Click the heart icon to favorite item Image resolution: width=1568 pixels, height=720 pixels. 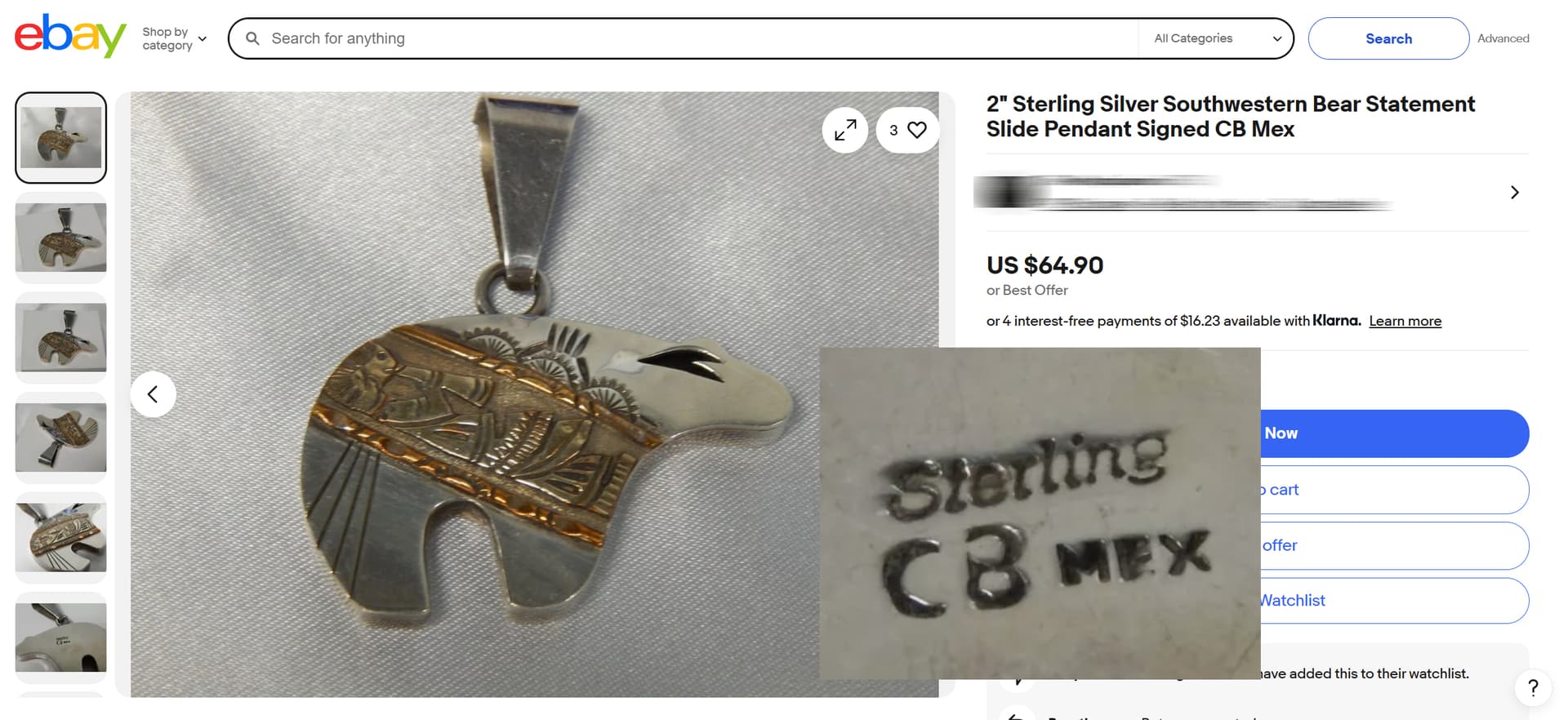[917, 130]
